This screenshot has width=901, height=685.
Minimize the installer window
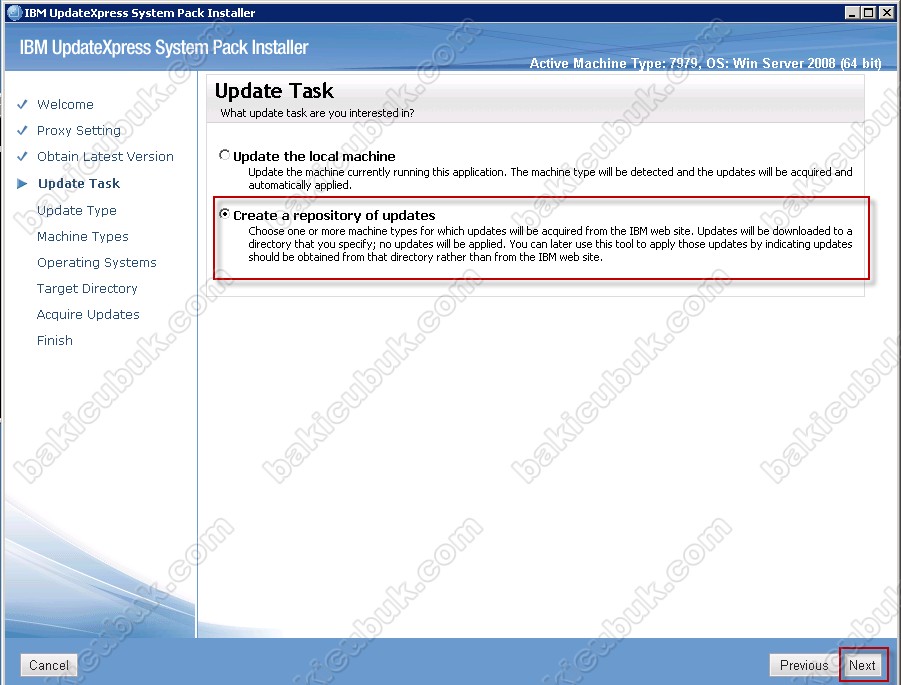[853, 13]
